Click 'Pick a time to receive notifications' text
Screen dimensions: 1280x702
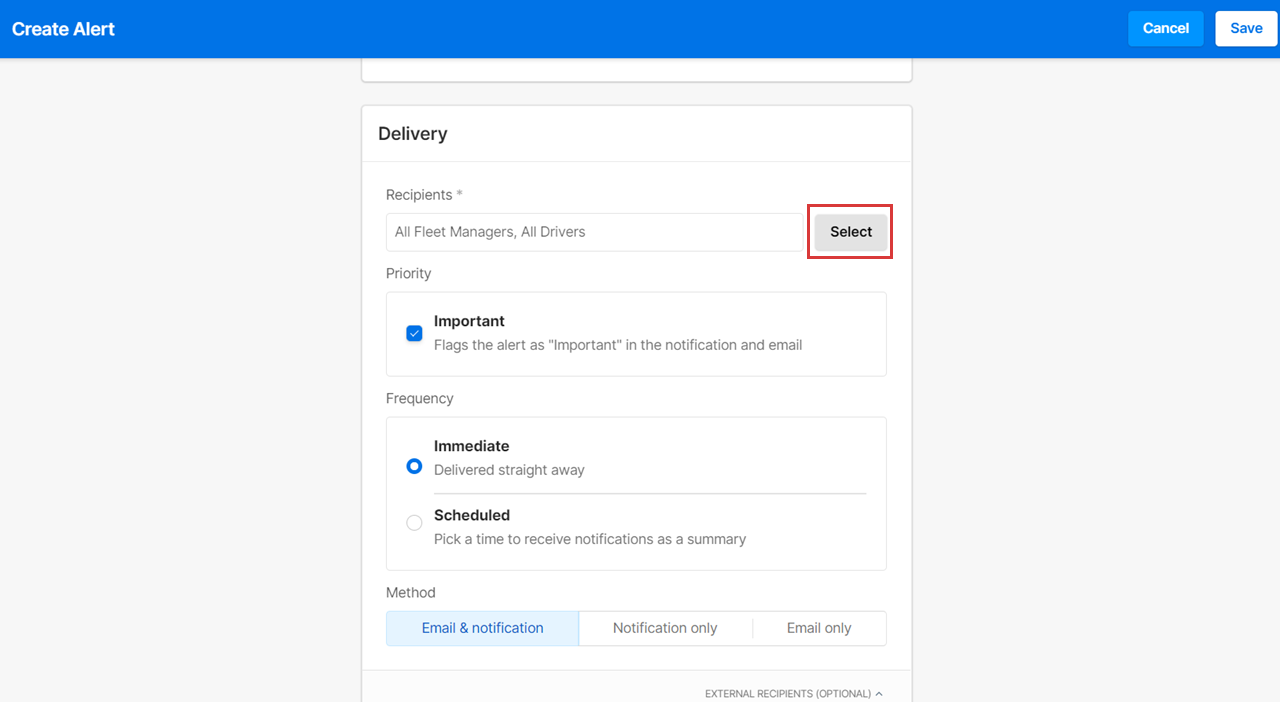[590, 539]
